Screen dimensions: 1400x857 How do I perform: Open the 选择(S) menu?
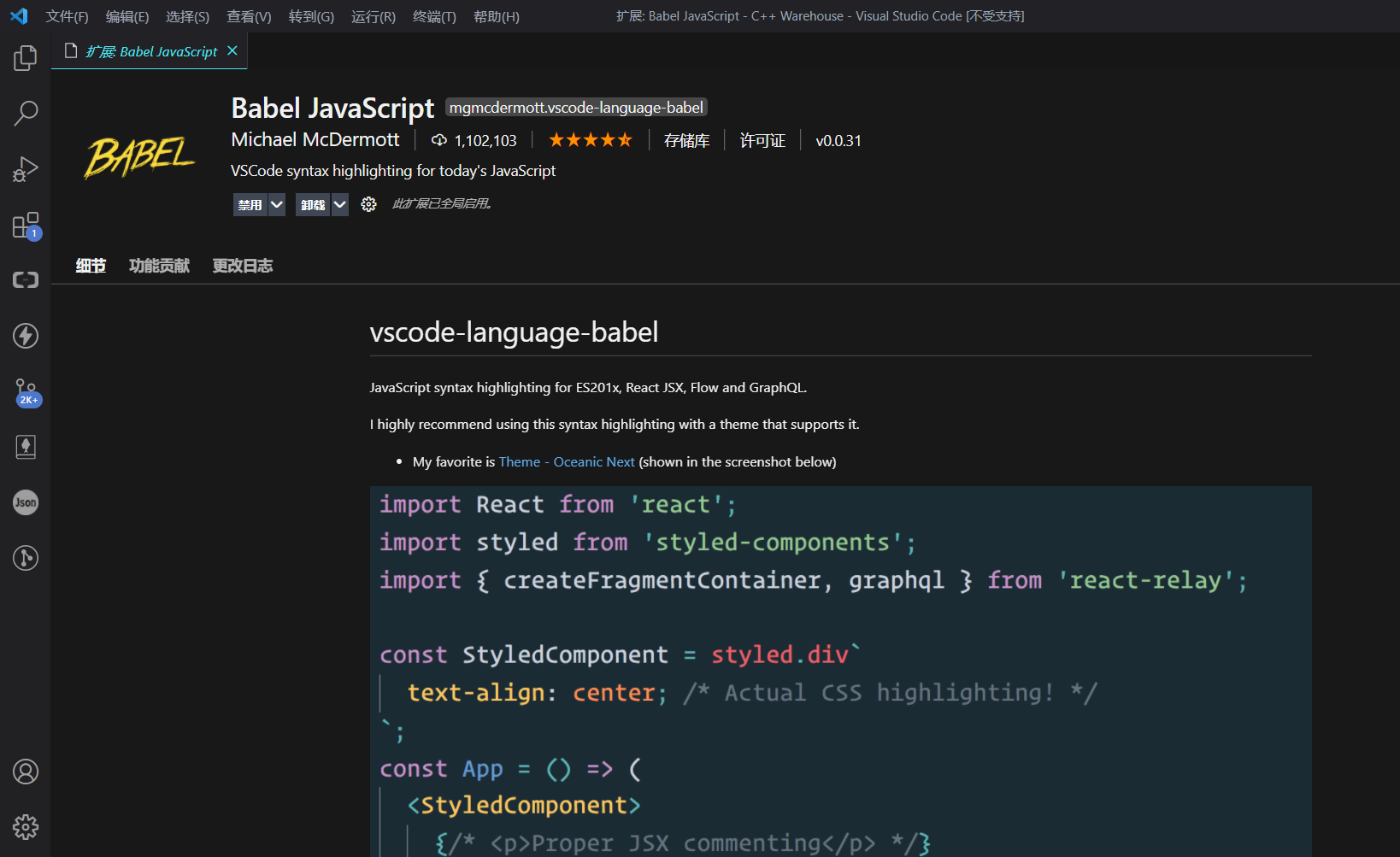pos(187,16)
